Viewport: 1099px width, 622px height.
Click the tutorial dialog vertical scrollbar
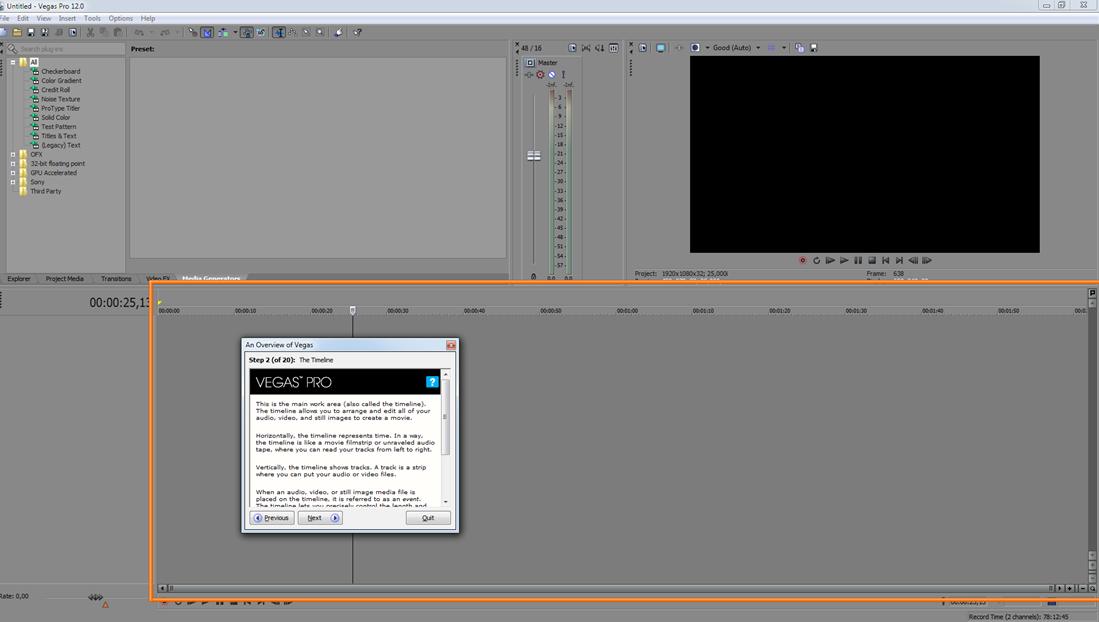point(445,438)
